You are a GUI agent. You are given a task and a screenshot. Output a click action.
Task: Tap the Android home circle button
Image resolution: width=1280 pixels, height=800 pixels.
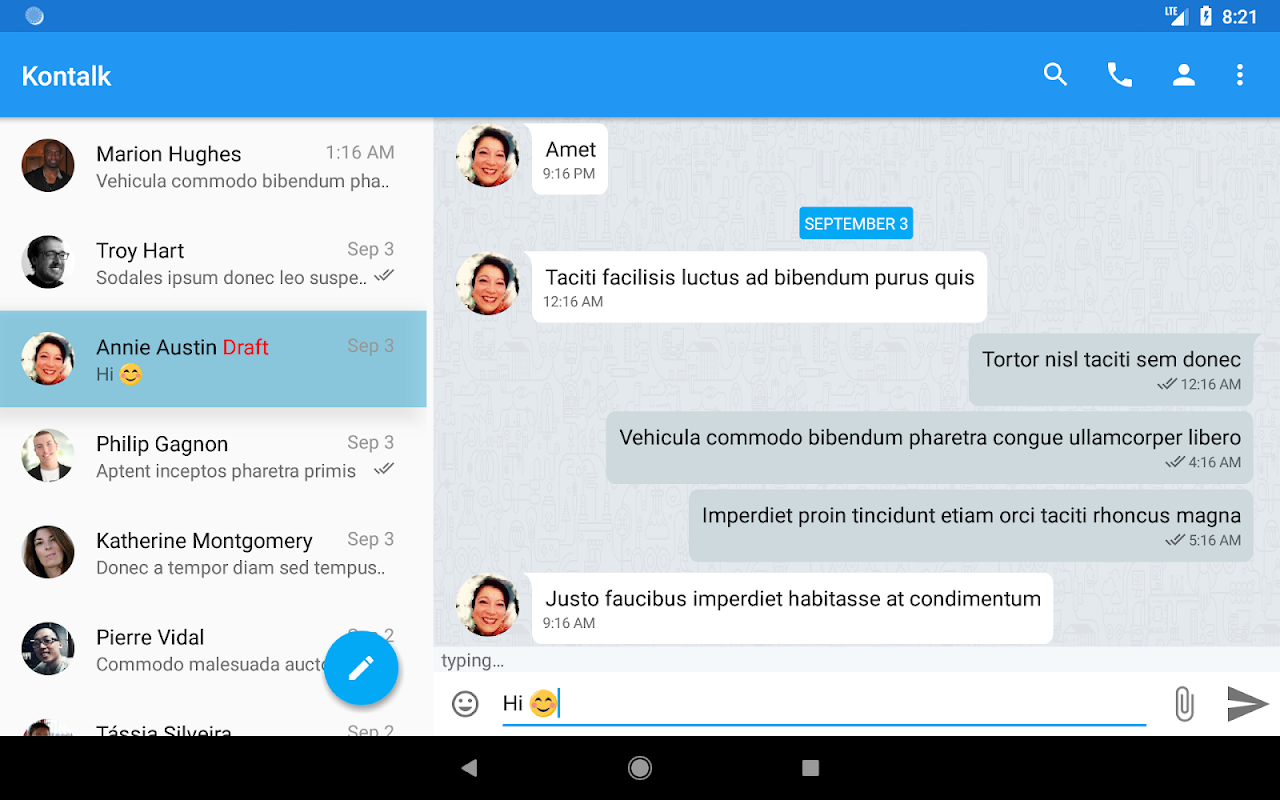pos(640,768)
